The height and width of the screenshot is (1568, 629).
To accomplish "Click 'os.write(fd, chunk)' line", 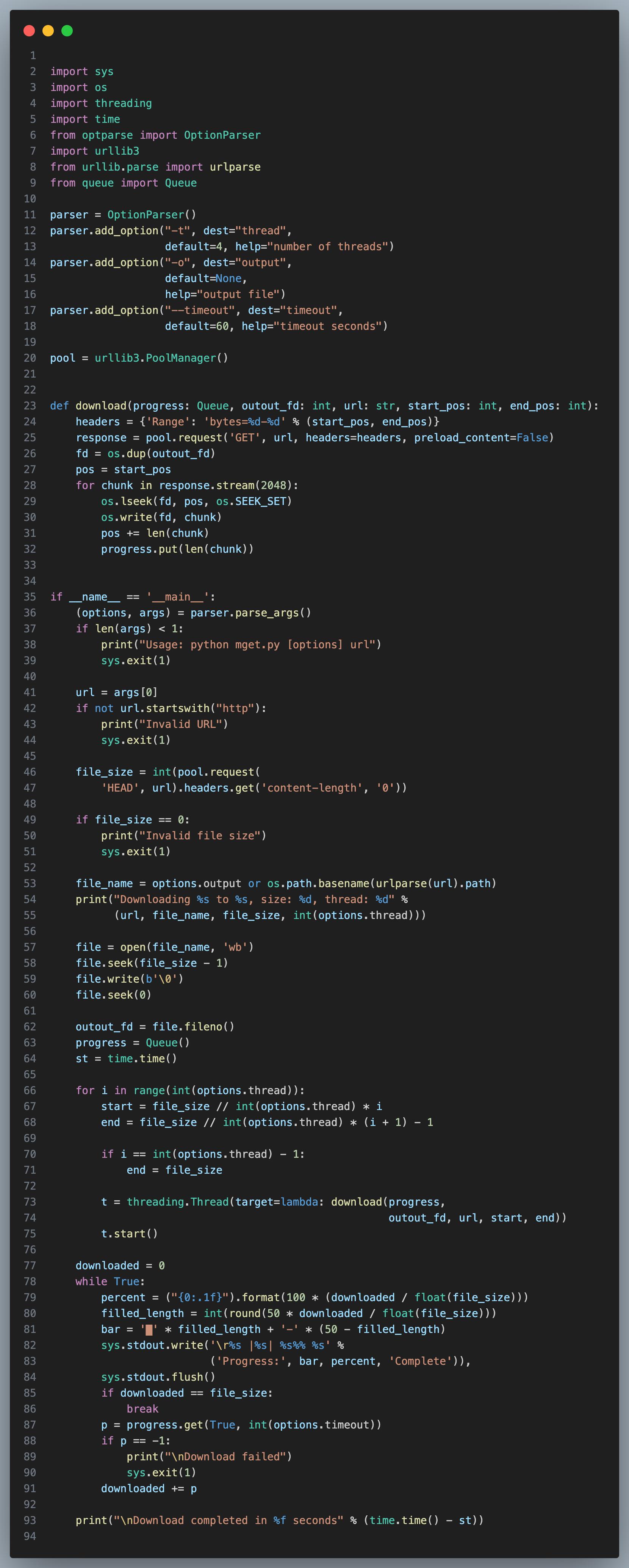I will pyautogui.click(x=161, y=517).
